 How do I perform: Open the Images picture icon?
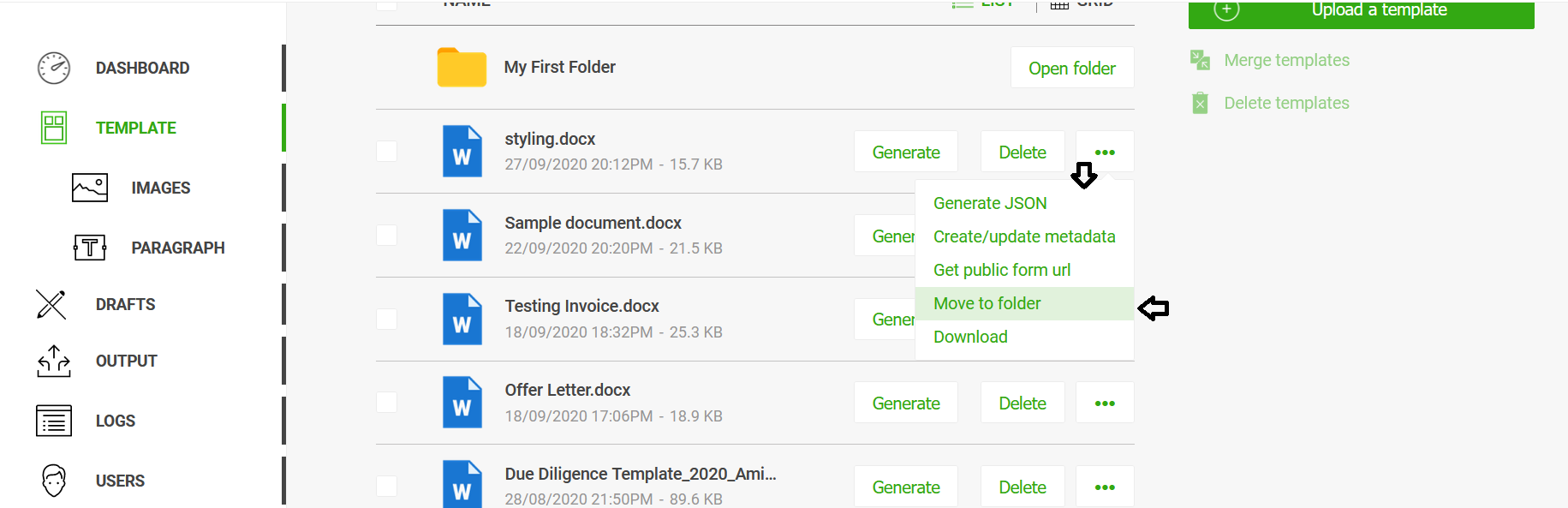coord(90,188)
